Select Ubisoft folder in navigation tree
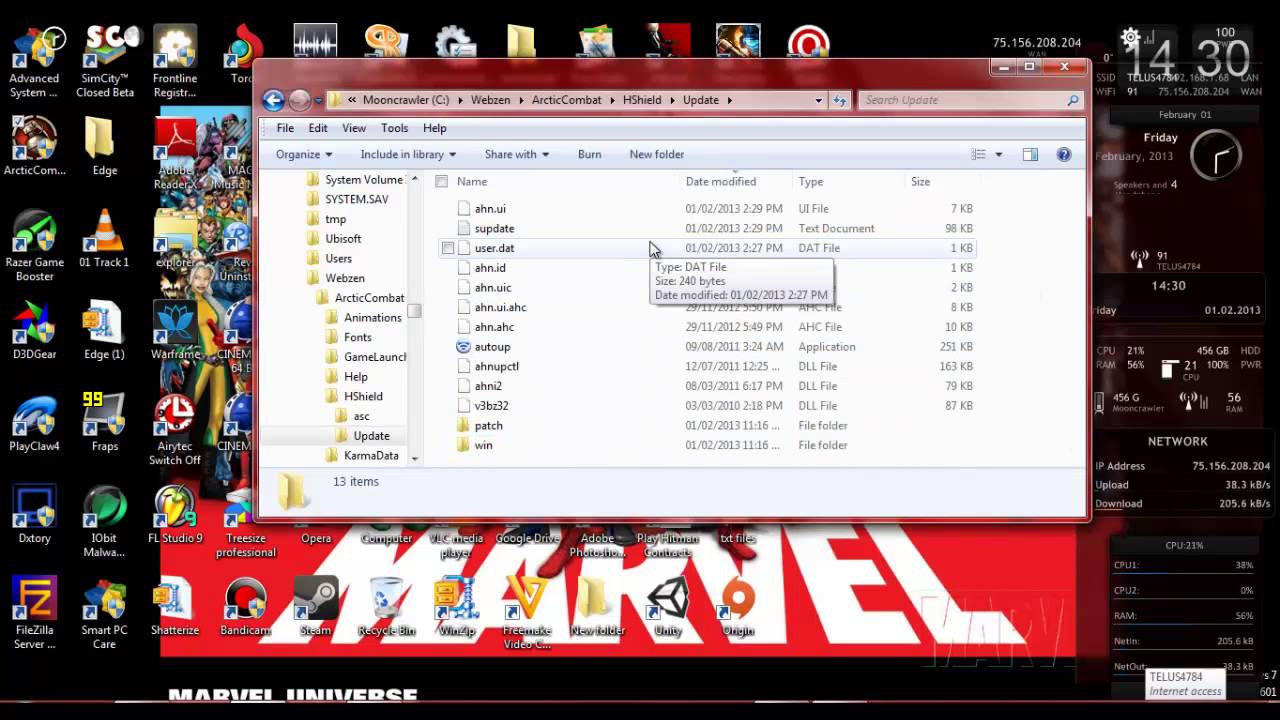1280x720 pixels. 343,239
